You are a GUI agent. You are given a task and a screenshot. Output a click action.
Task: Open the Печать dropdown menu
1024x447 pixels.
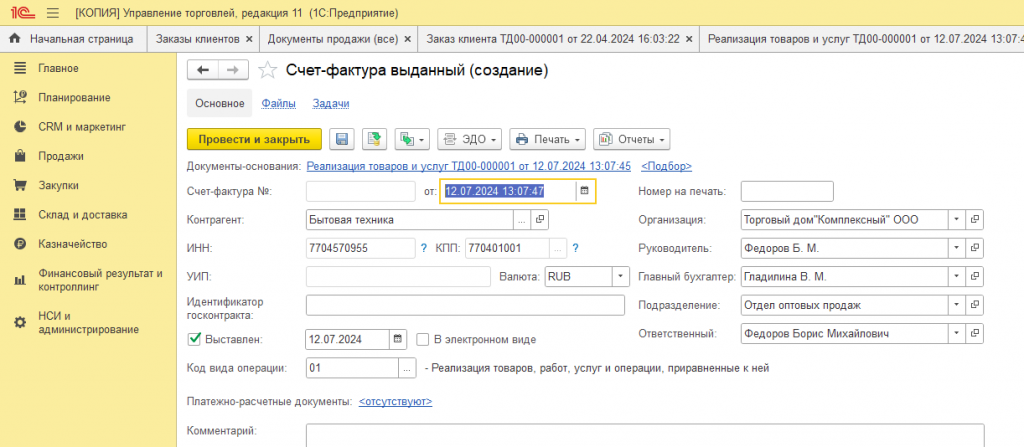(547, 139)
